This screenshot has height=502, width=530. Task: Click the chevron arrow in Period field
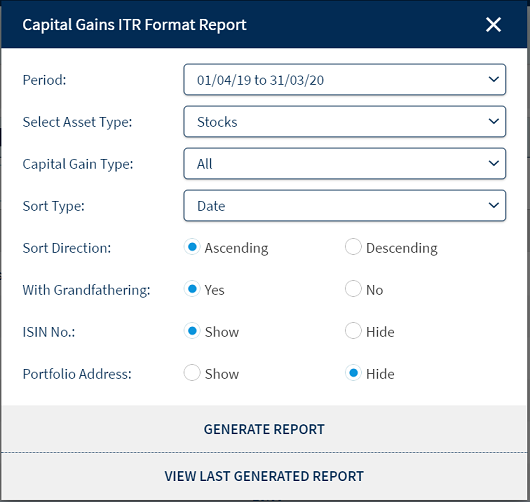coord(494,79)
